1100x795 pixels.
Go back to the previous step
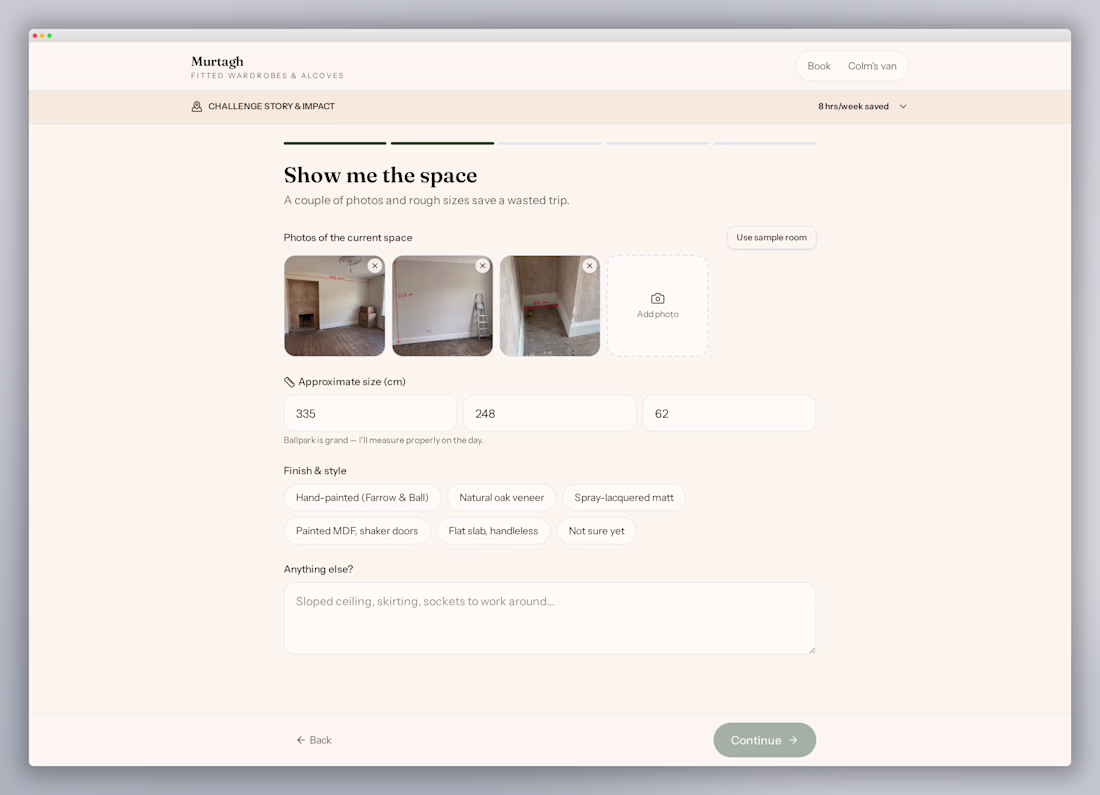click(x=314, y=740)
